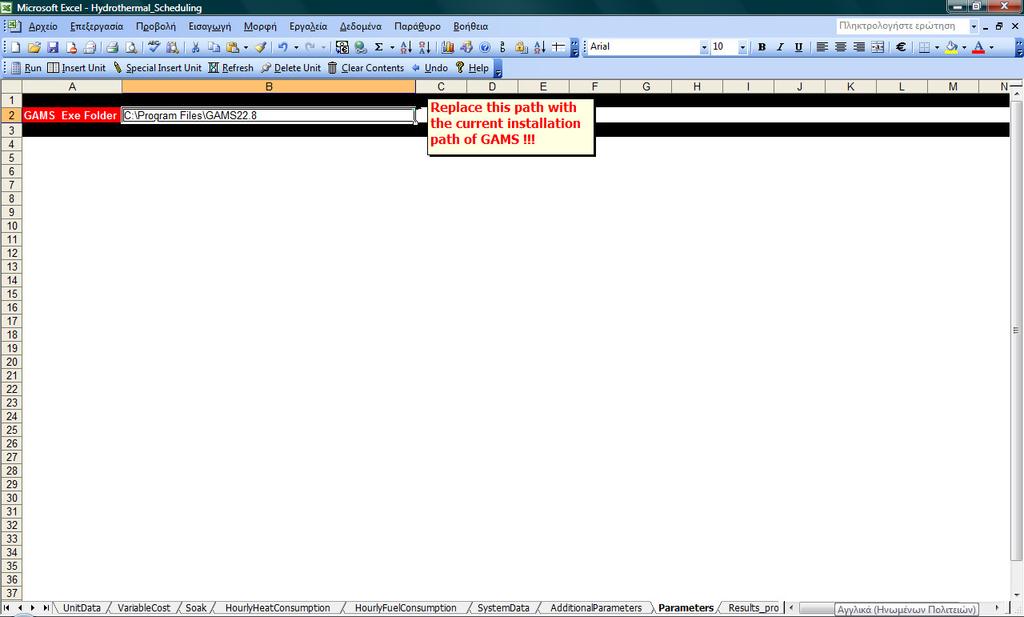Copy the selected cells
The height and width of the screenshot is (617, 1024).
tap(213, 47)
